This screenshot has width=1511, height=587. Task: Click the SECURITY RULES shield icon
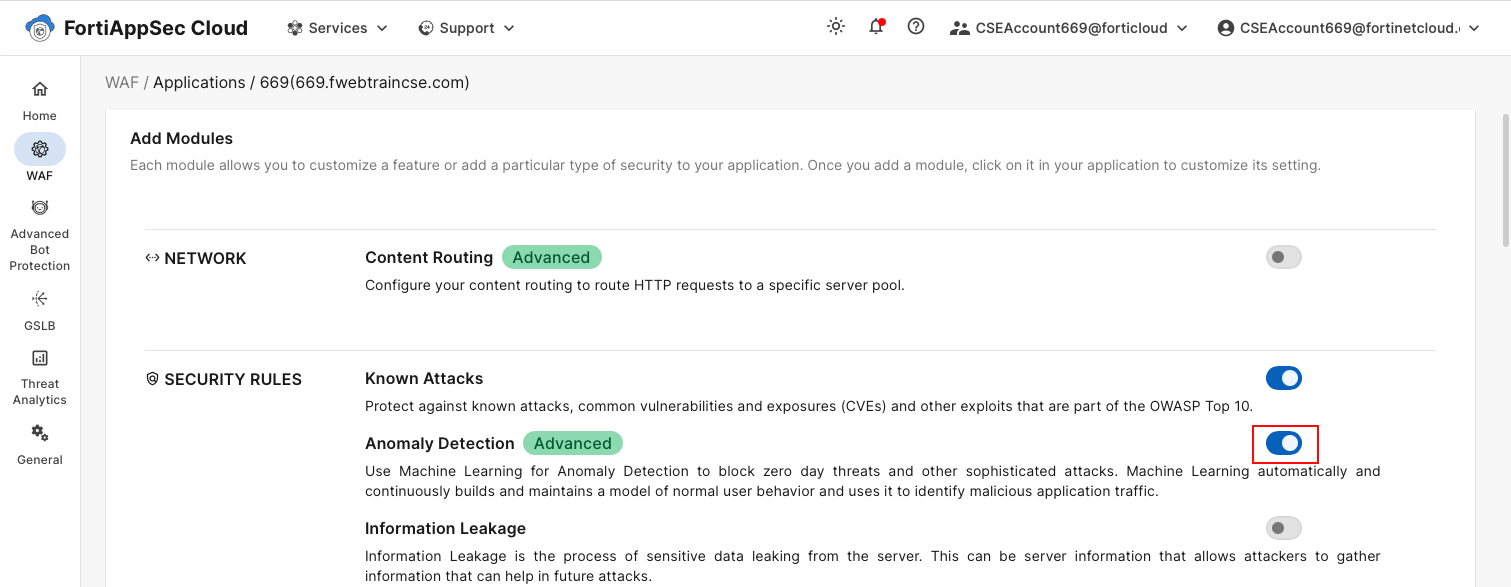[153, 379]
